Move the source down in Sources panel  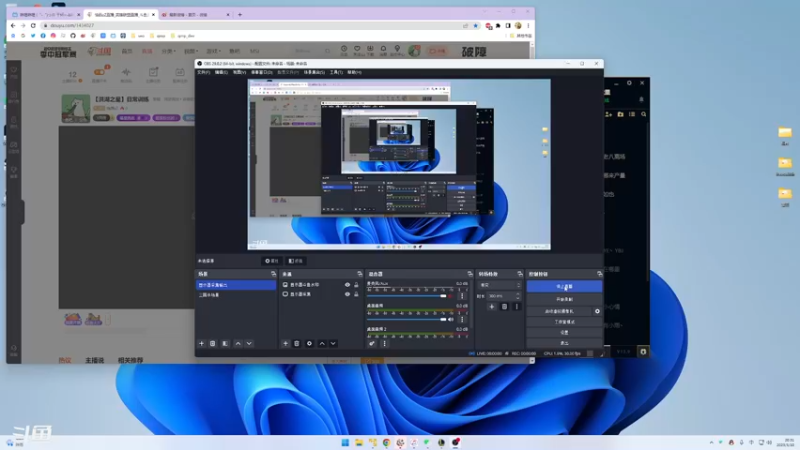tap(333, 343)
